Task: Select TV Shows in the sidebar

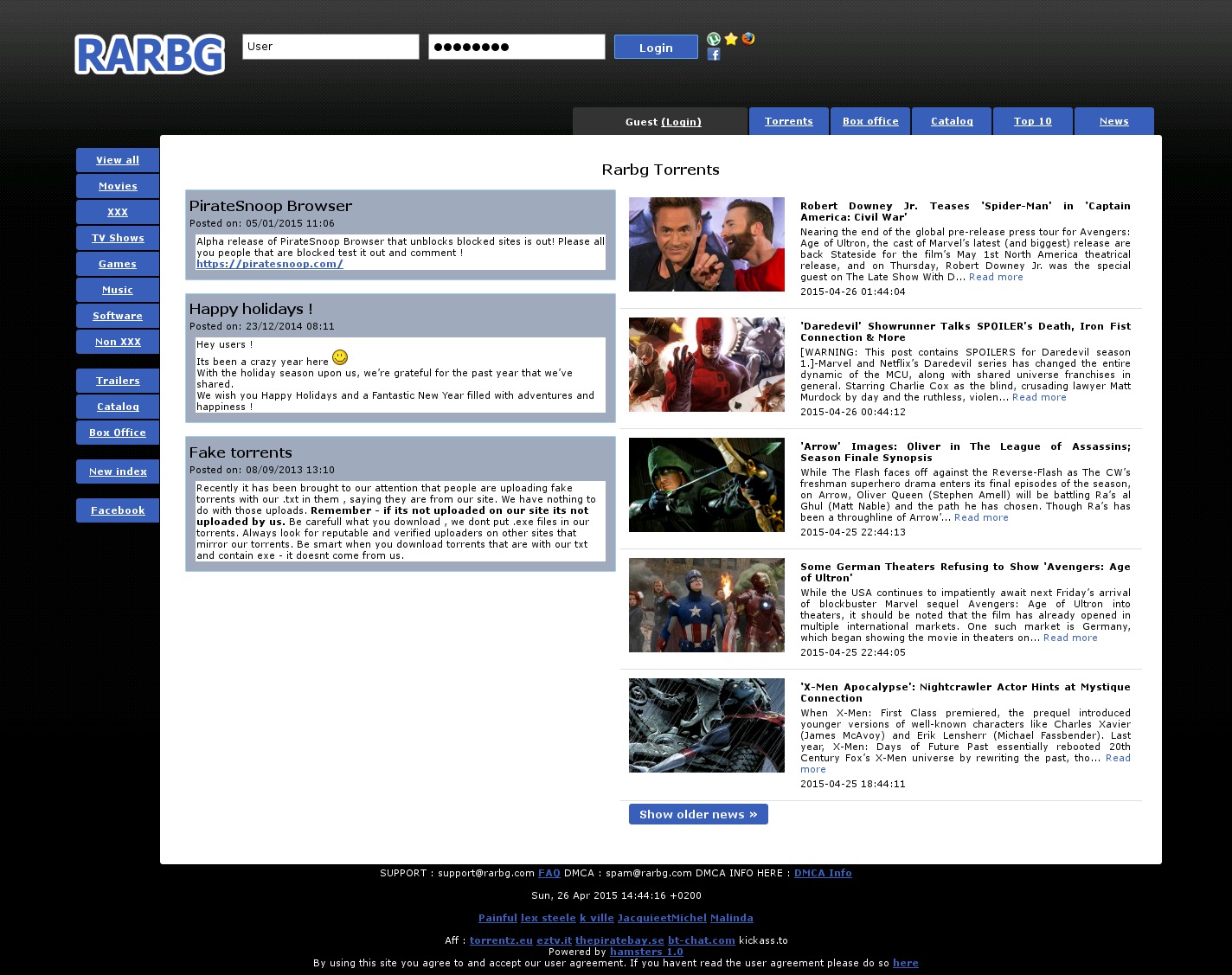Action: (x=118, y=238)
